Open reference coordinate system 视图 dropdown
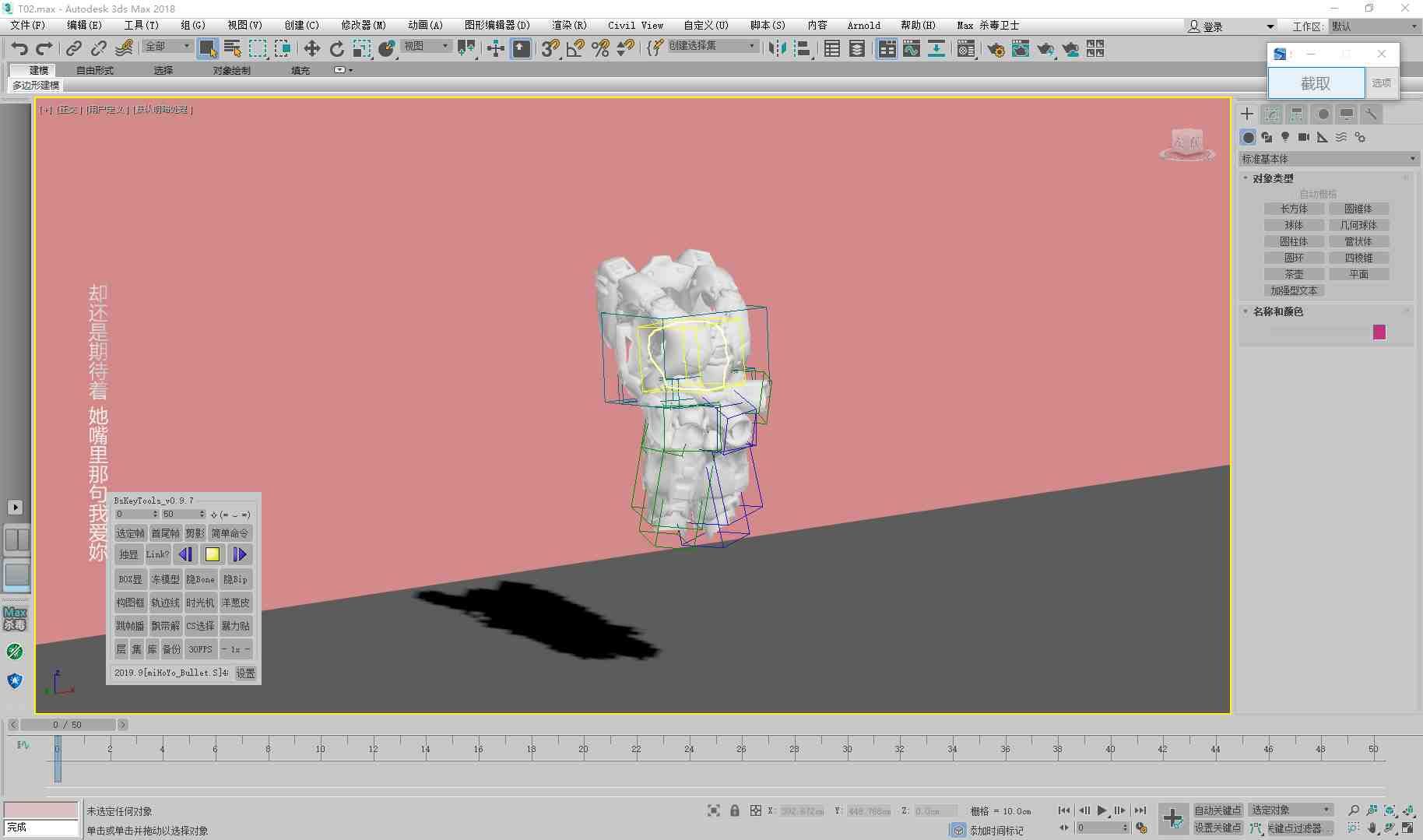Viewport: 1423px width, 840px height. pos(426,46)
